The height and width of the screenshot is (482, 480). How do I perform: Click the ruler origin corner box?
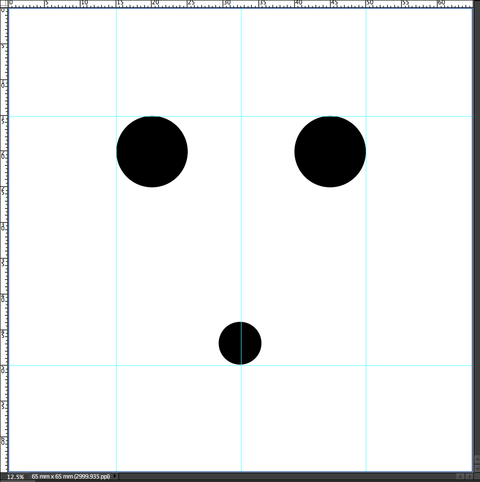4,4
